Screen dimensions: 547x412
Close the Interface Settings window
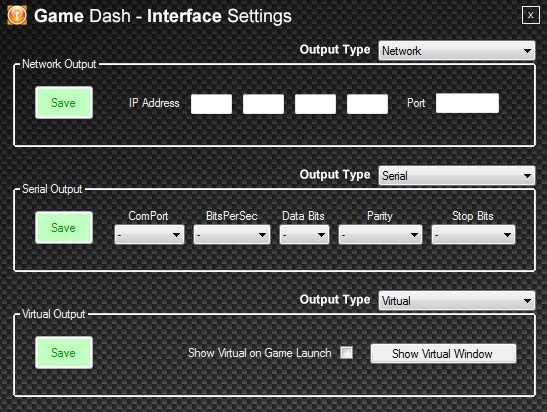tap(531, 15)
